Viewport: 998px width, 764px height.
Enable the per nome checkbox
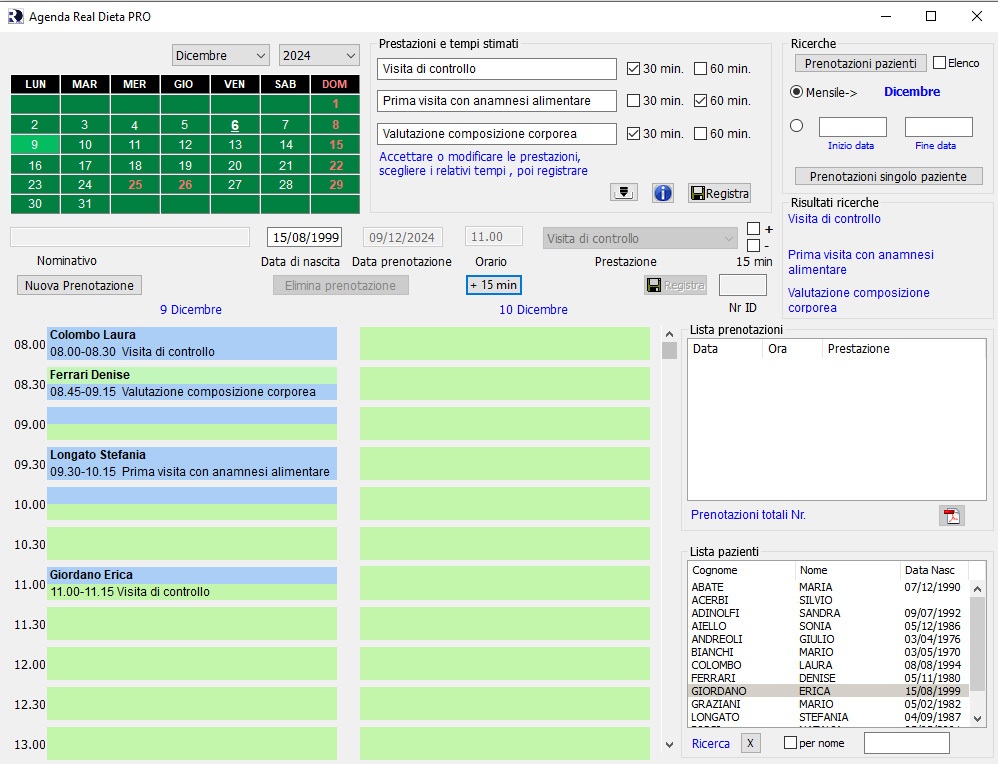pos(791,742)
